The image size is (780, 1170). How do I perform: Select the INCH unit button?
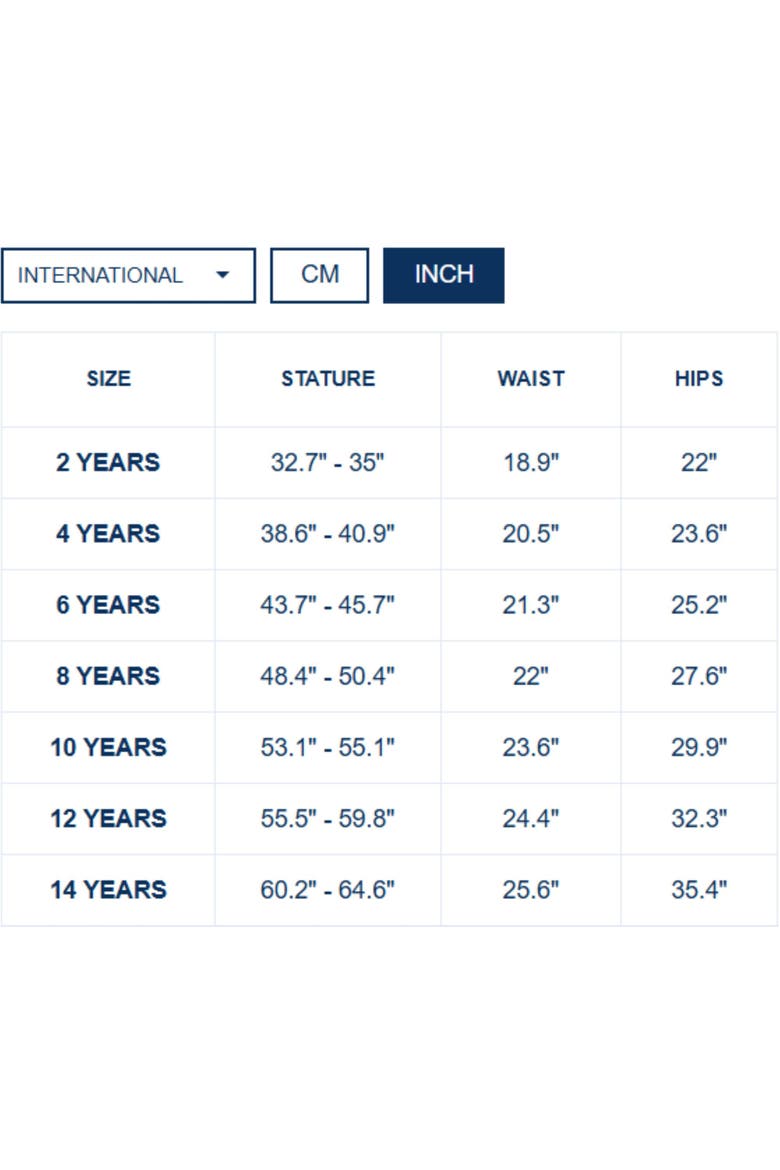coord(443,275)
